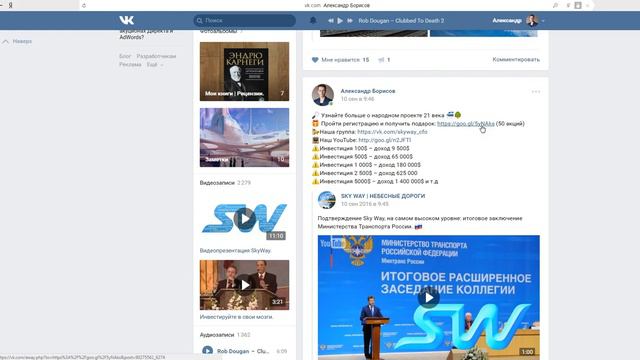Play the SkyWay 11:10 video thumbnail
The image size is (640, 360).
(x=244, y=219)
